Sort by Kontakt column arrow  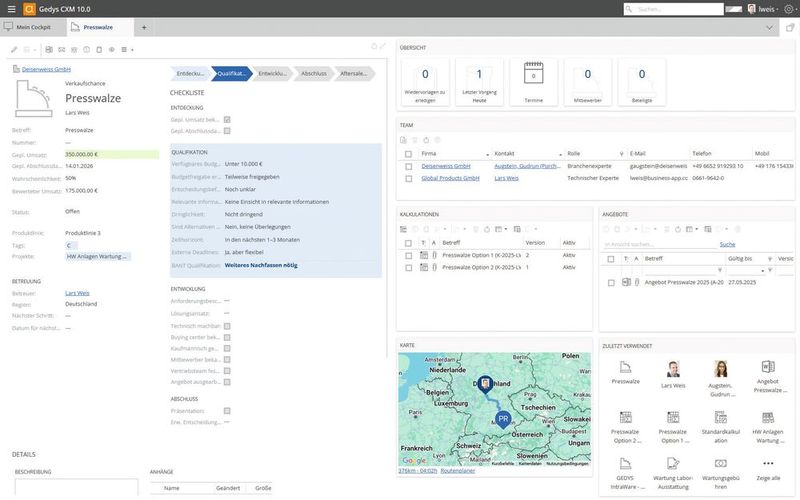(x=560, y=155)
